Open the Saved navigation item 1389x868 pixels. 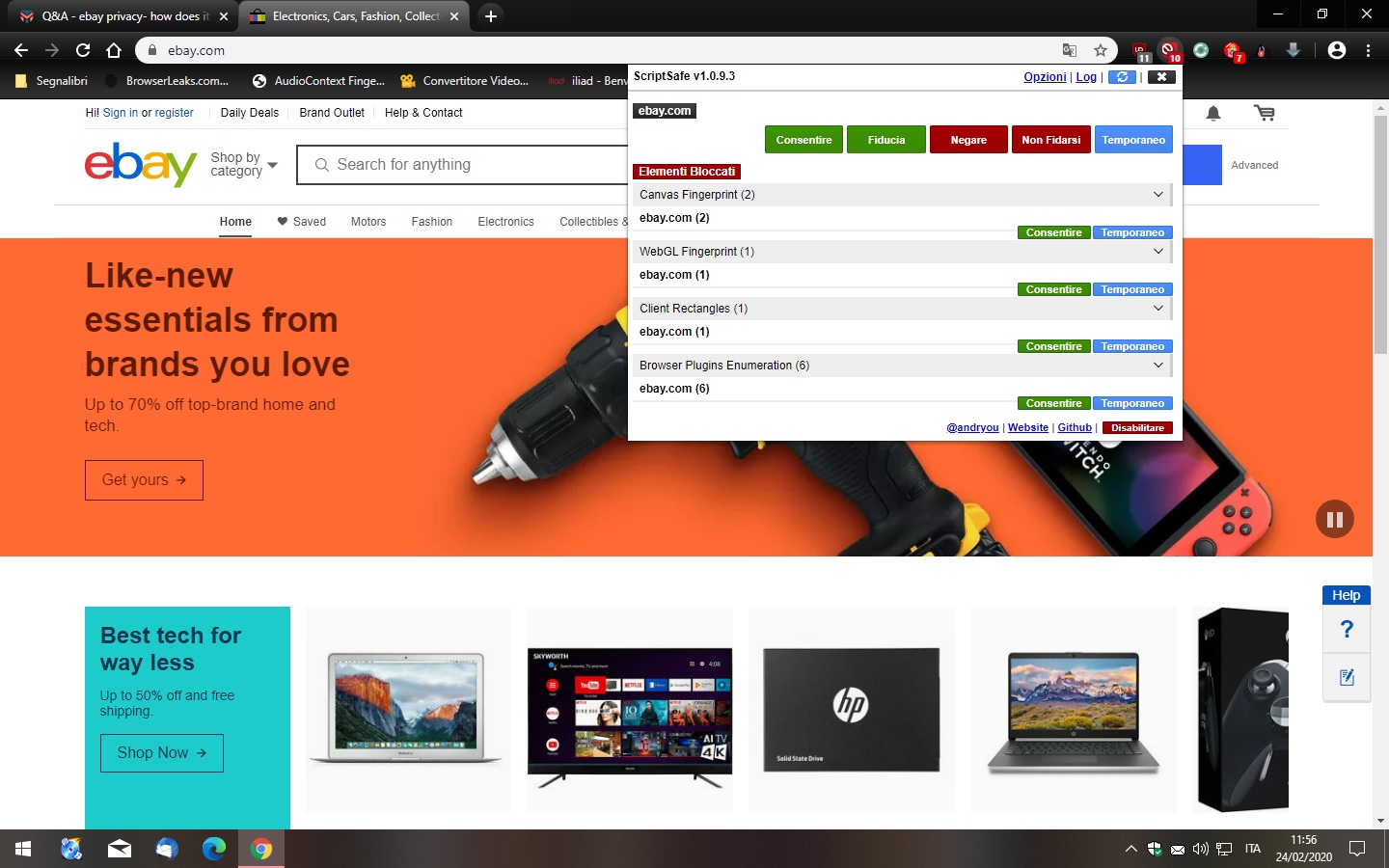point(301,222)
